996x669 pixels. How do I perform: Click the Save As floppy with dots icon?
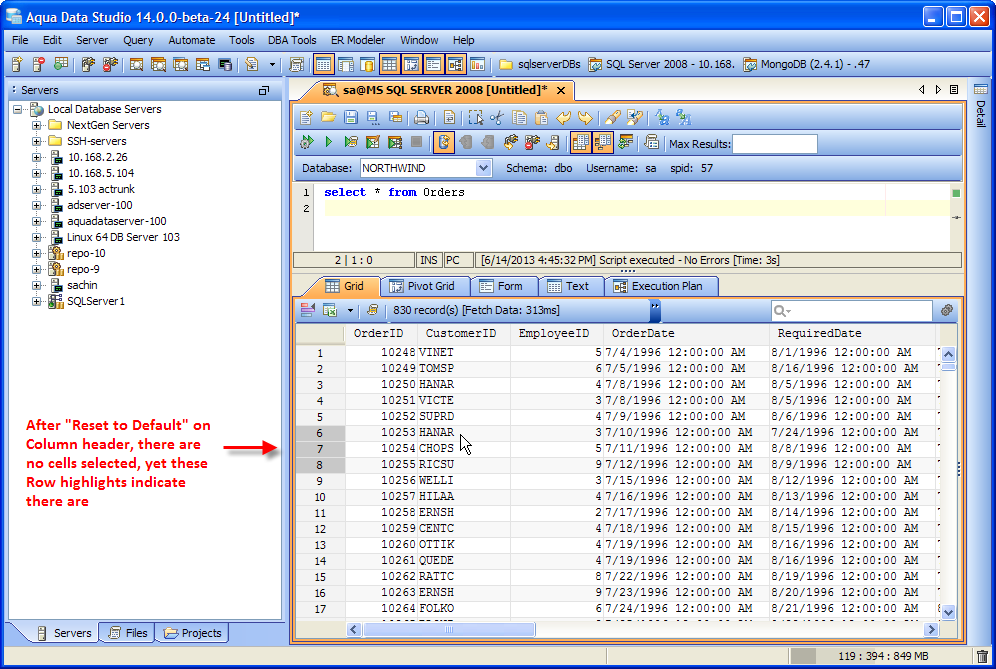[373, 118]
